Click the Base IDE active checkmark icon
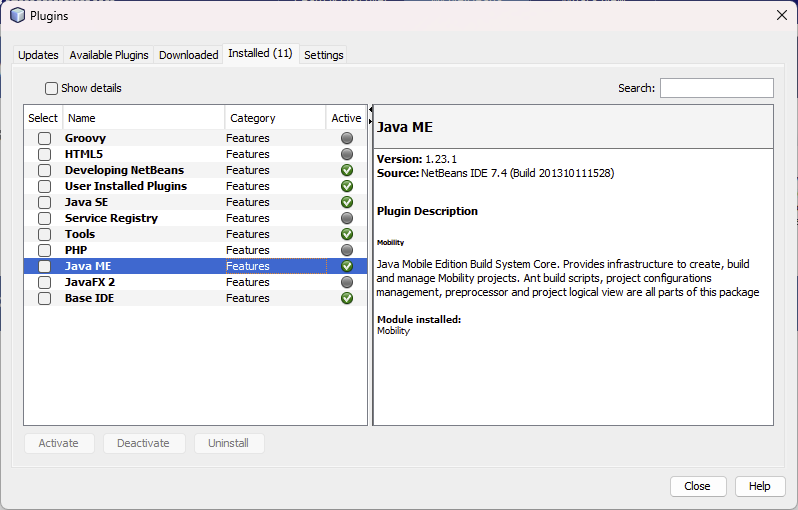This screenshot has width=798, height=510. (x=347, y=298)
